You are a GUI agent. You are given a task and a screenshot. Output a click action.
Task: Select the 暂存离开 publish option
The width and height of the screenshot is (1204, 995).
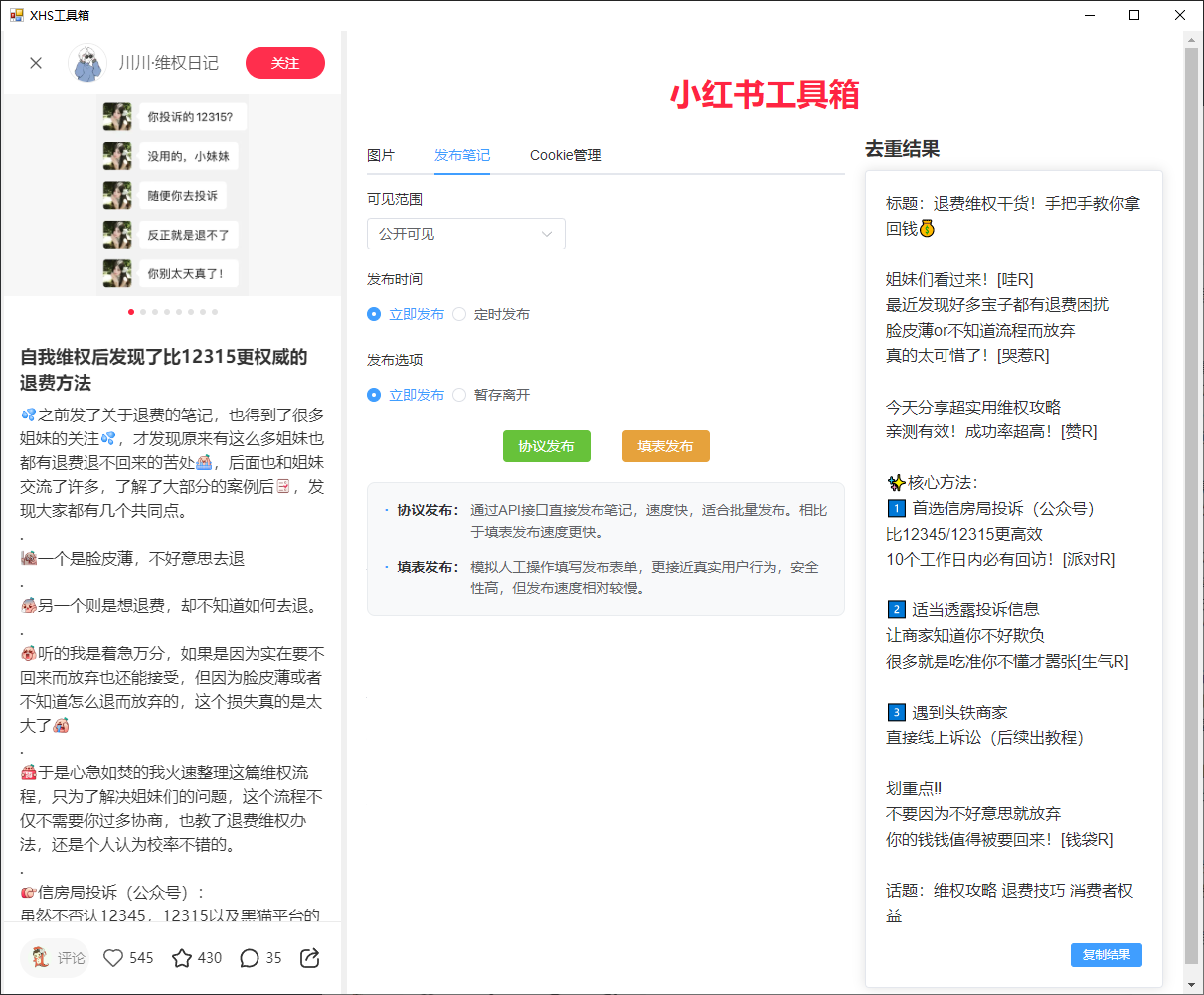click(x=459, y=395)
